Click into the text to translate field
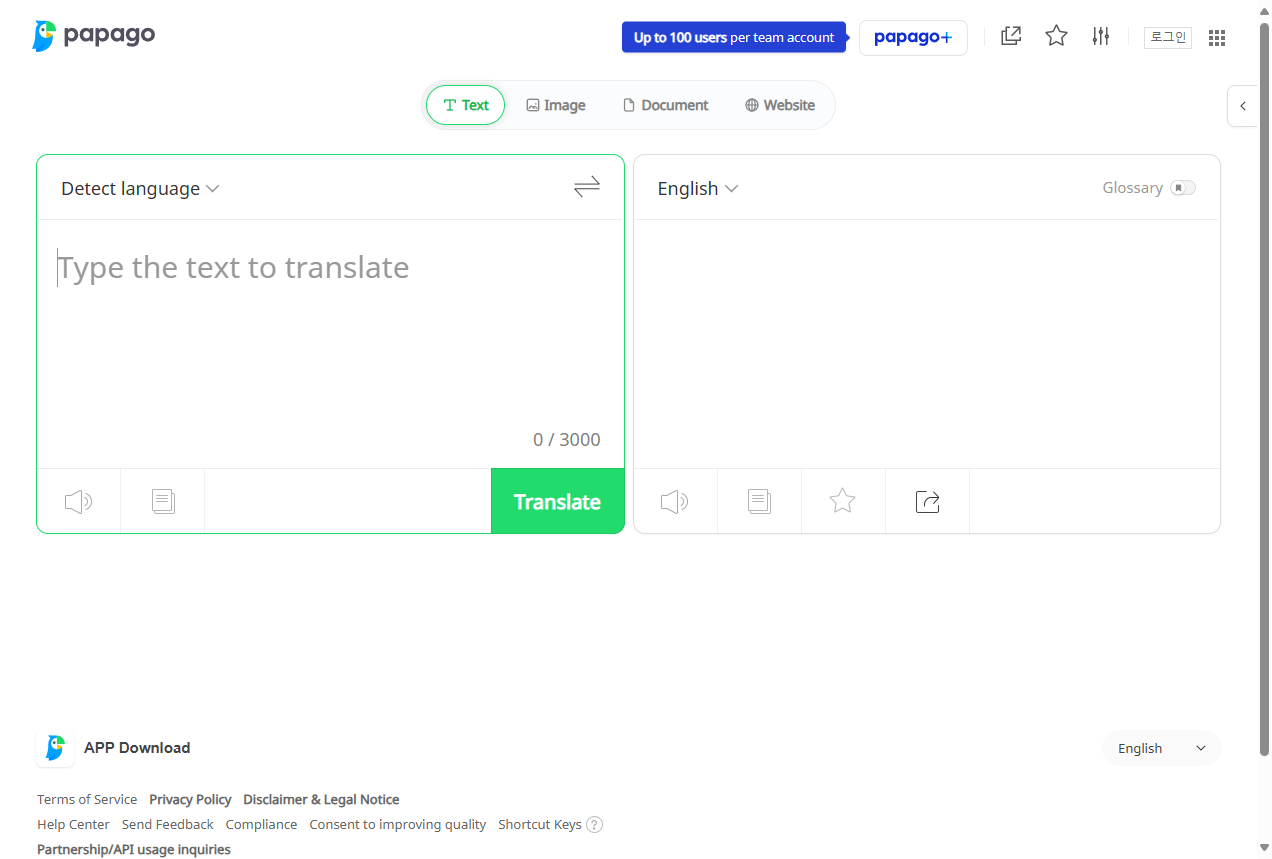 (330, 330)
